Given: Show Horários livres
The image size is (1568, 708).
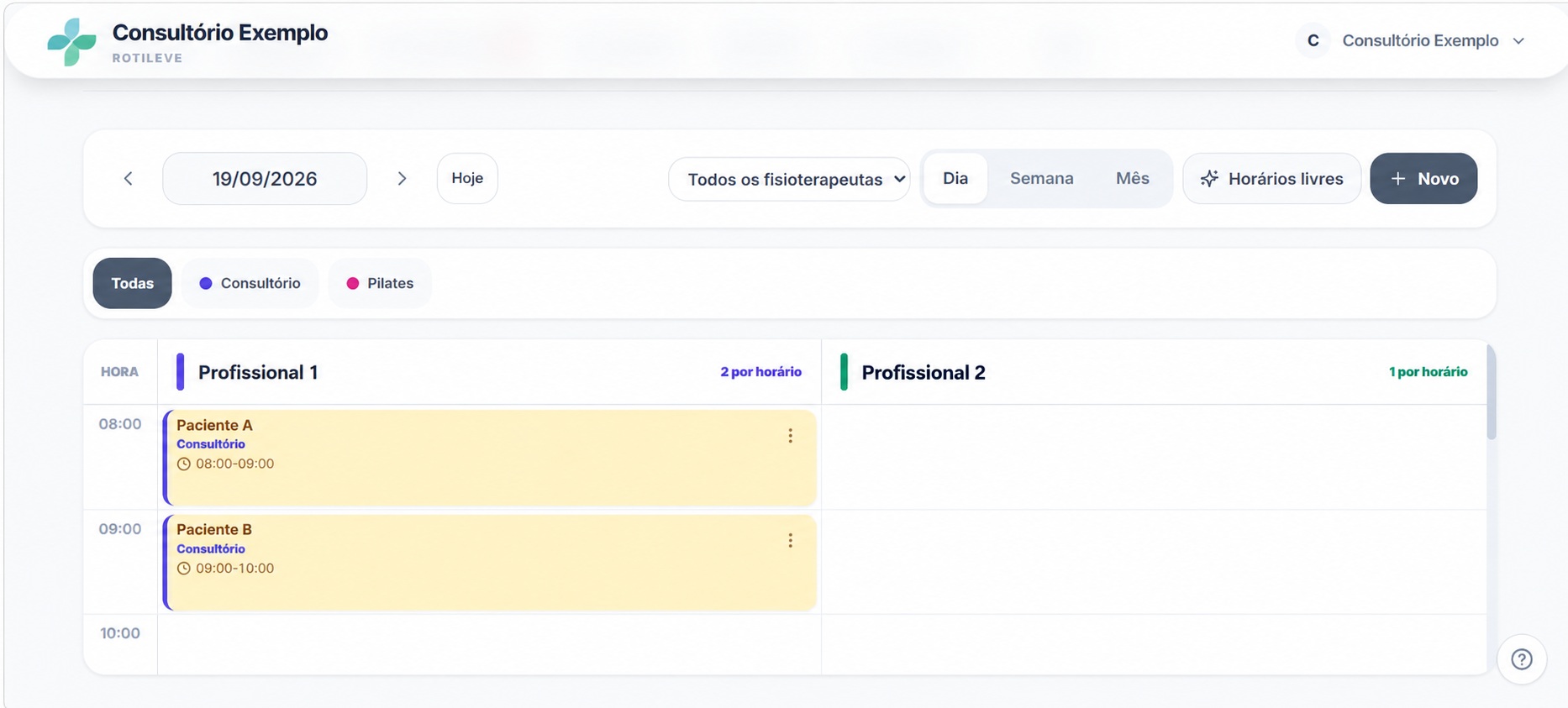Looking at the screenshot, I should (x=1271, y=178).
